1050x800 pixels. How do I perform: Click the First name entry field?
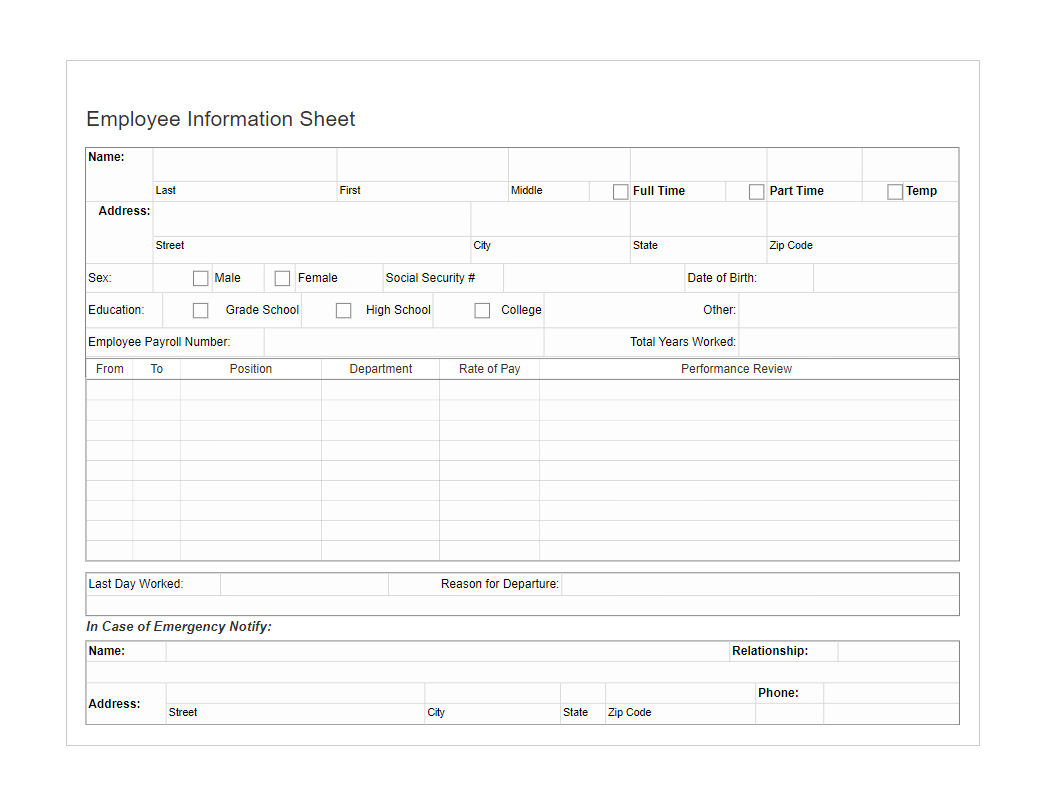423,165
